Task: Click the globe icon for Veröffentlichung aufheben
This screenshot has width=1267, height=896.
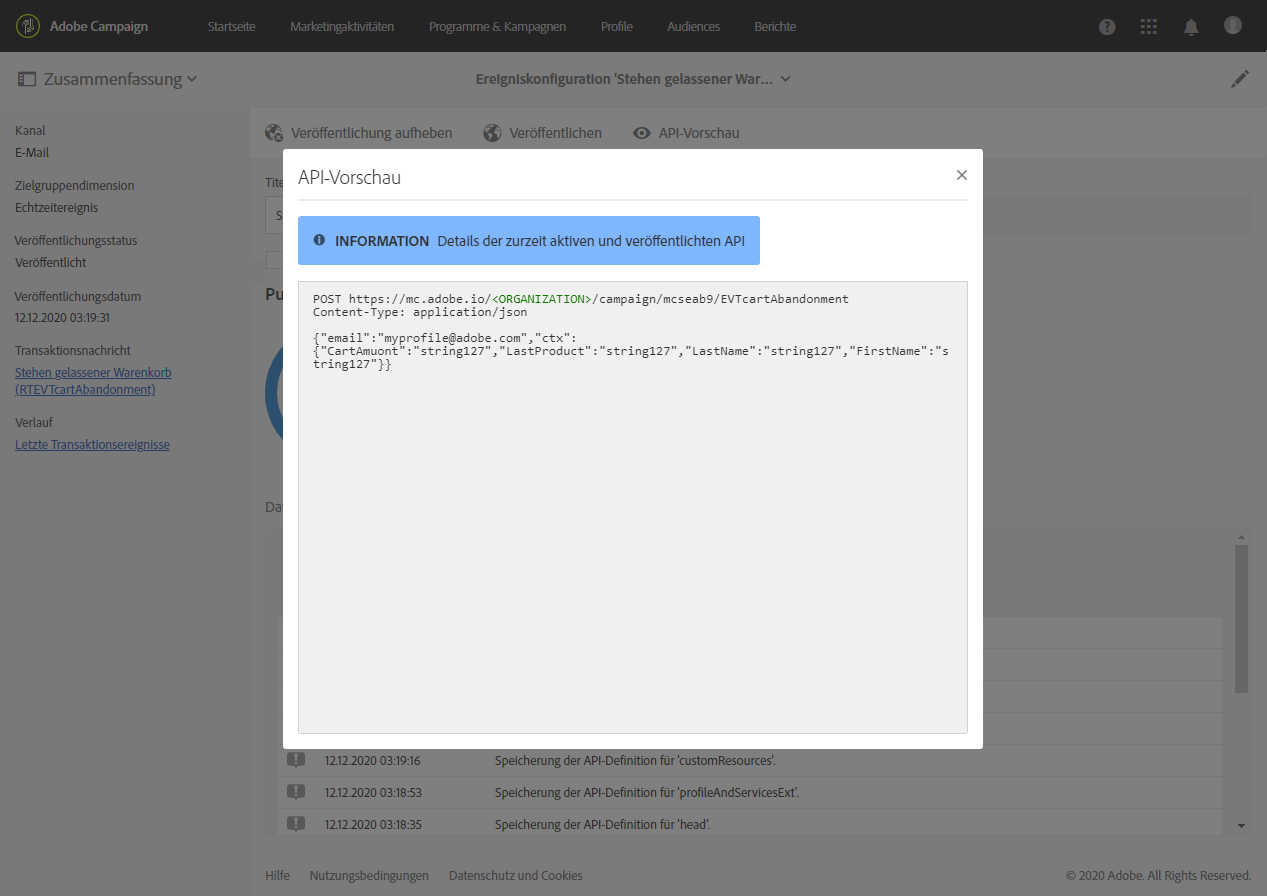Action: click(x=274, y=133)
